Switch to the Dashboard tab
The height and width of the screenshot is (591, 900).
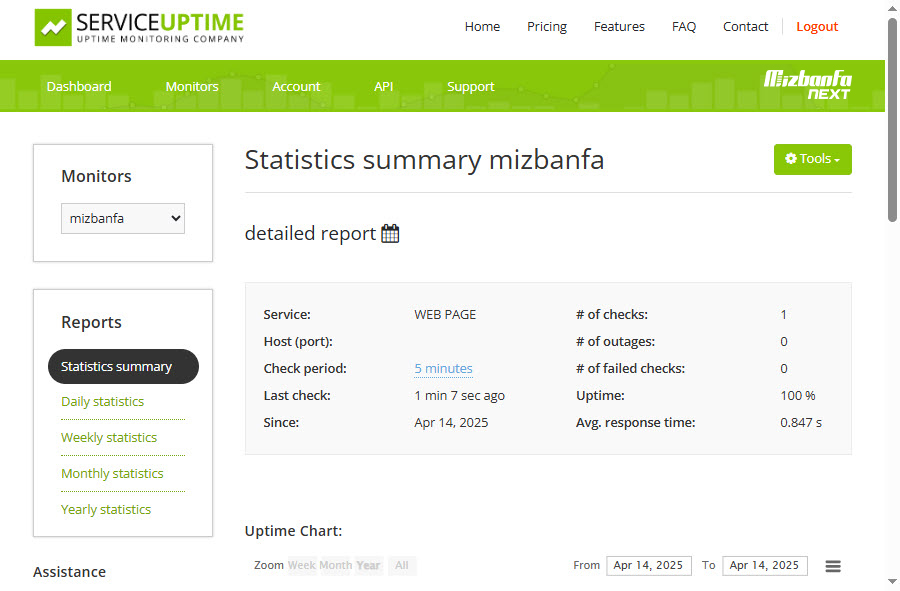79,87
